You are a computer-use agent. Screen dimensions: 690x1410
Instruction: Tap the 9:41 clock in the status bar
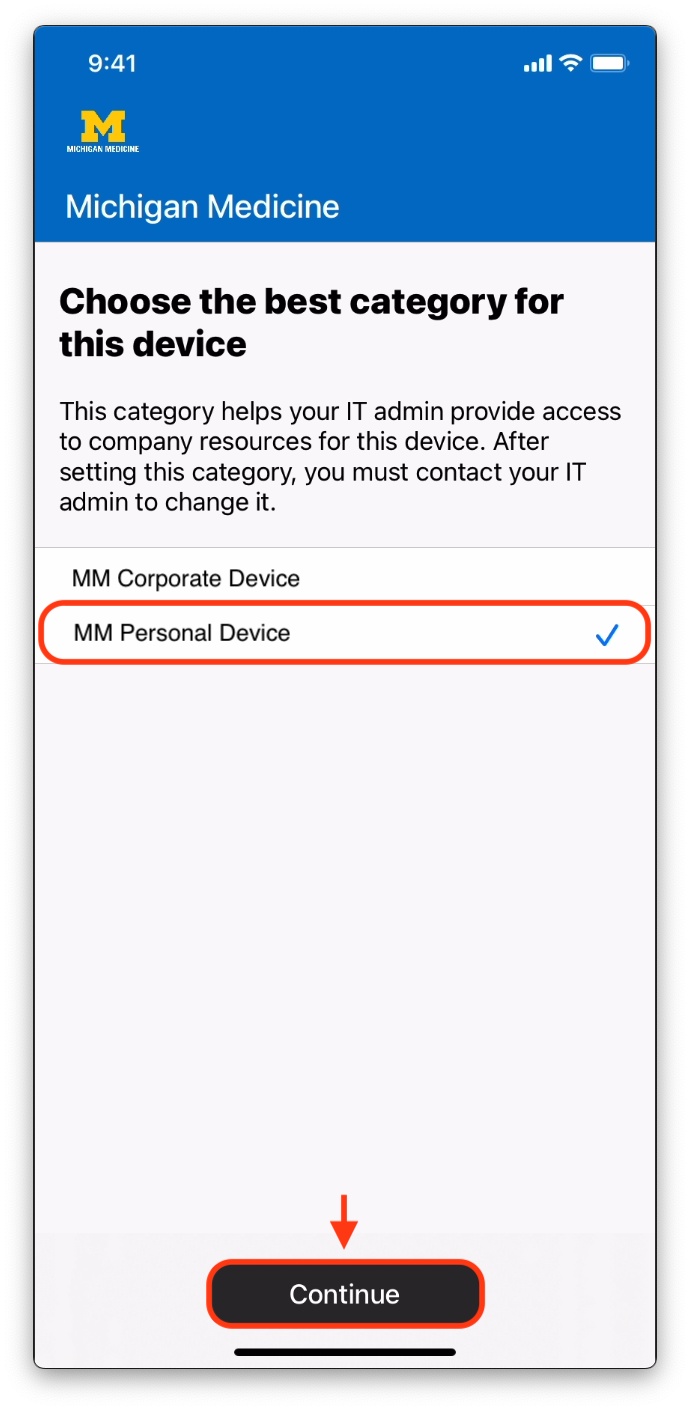(112, 63)
